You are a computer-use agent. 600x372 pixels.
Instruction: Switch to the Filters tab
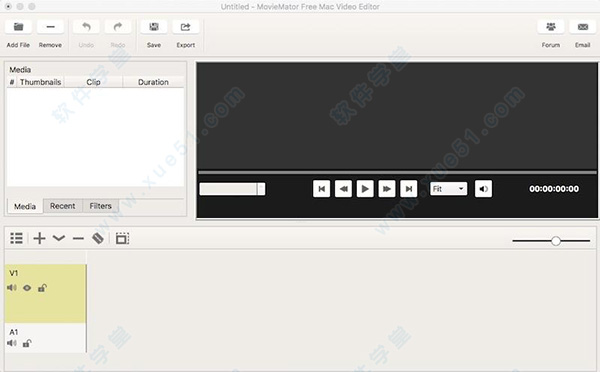point(100,206)
